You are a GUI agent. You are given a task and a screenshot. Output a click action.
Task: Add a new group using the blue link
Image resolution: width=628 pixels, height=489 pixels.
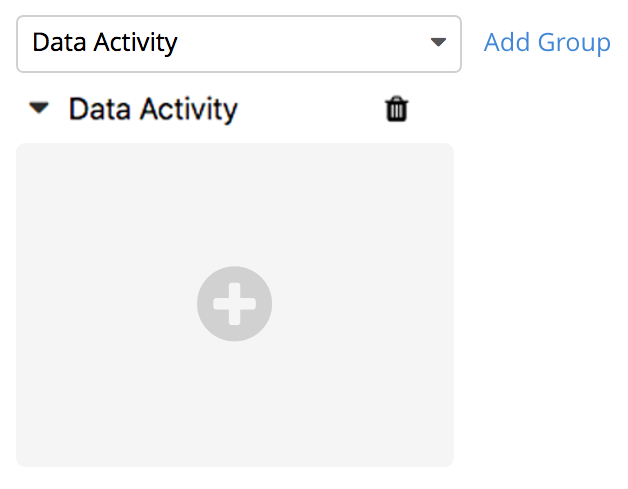click(546, 43)
